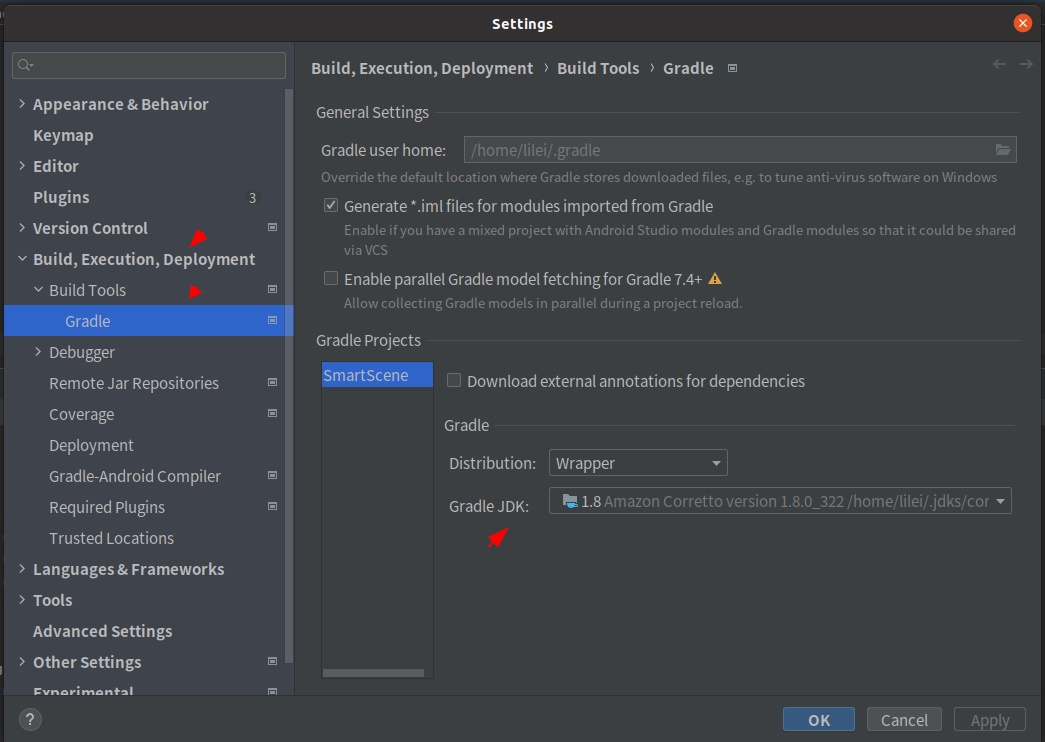Click Build, Execution, Deployment in the breadcrumb
Viewport: 1045px width, 742px height.
422,69
